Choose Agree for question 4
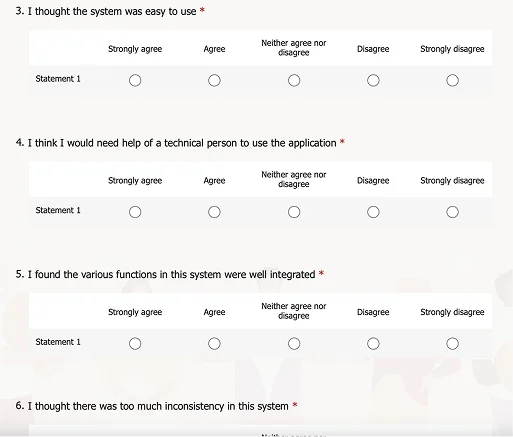Viewport: 513px width, 437px height. coord(214,212)
